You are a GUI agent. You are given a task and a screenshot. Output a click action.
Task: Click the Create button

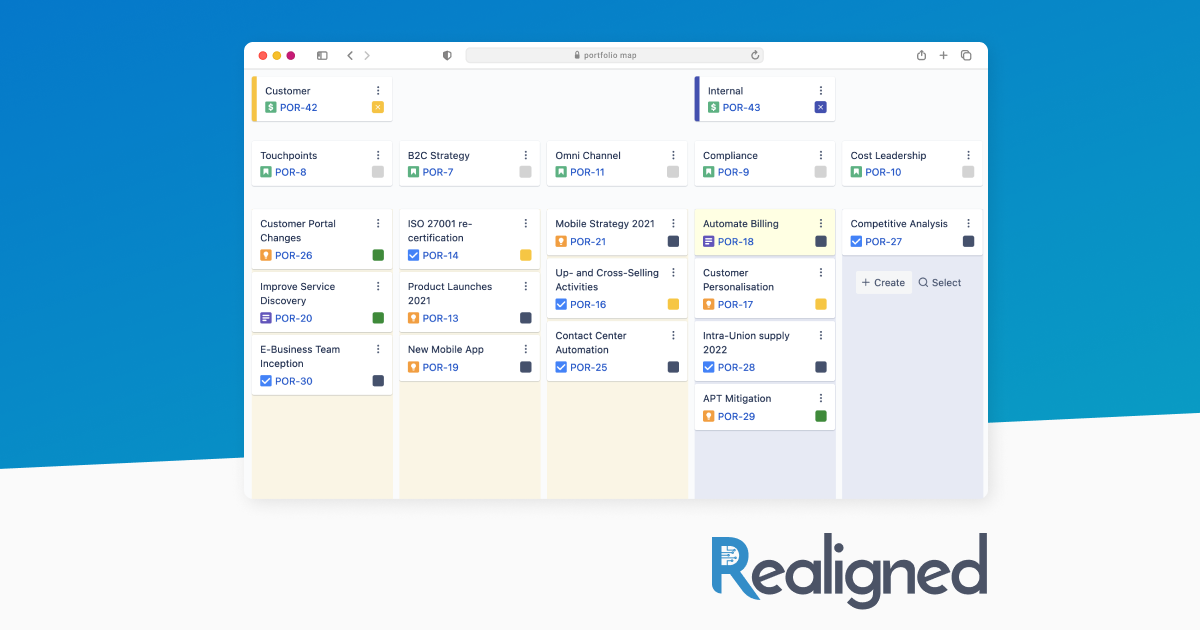coord(883,282)
